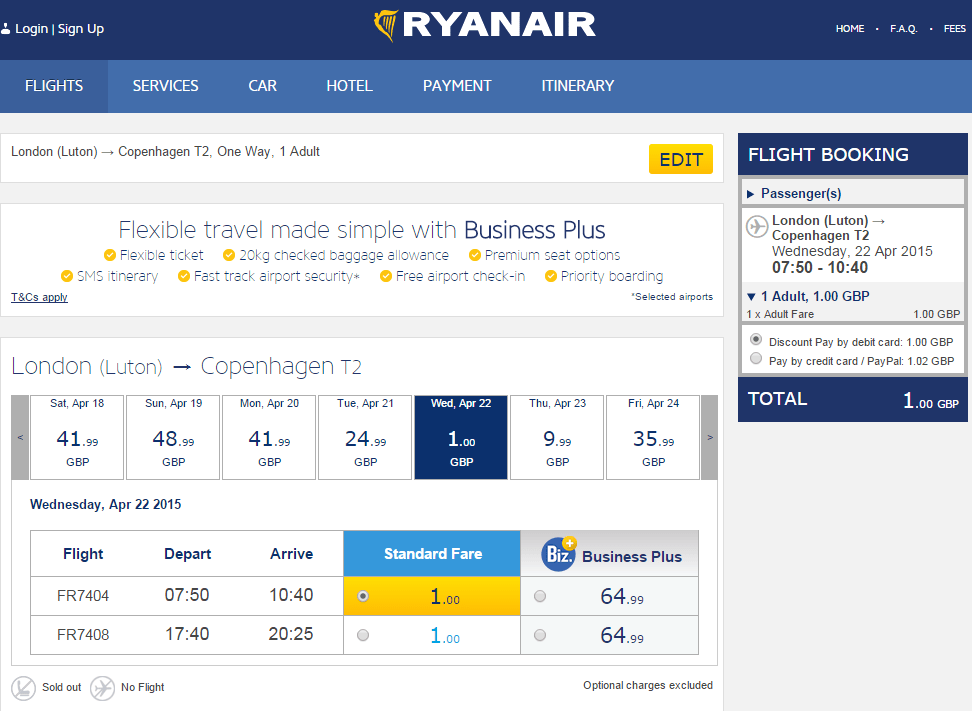Viewport: 972px width, 711px height.
Task: Show later dates with right arrow
Action: click(710, 438)
